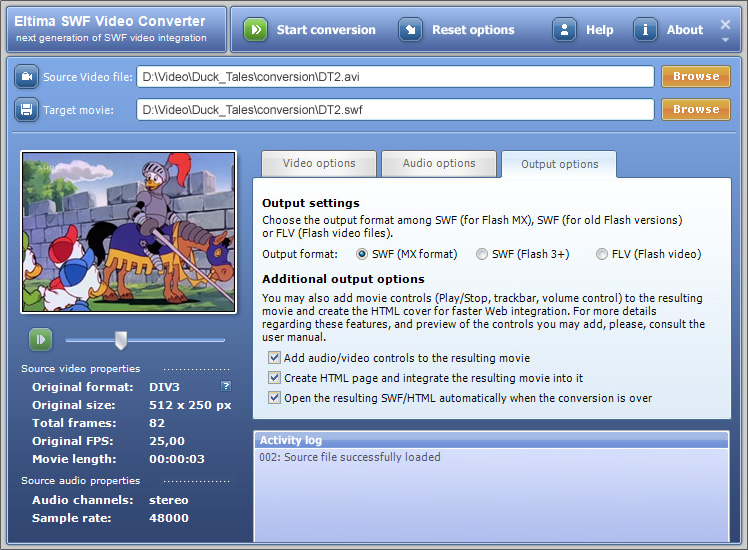Screen dimensions: 748x550
Task: Click the 'Eltima SWF Video Converter' title
Action: pos(110,21)
